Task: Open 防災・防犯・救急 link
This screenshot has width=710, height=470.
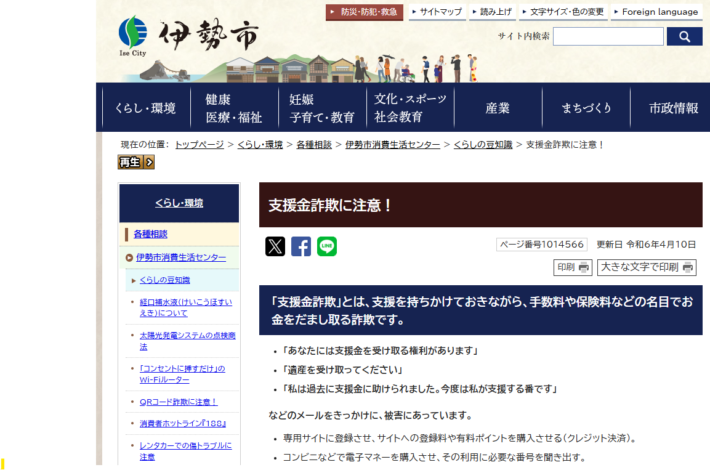Action: (x=365, y=12)
